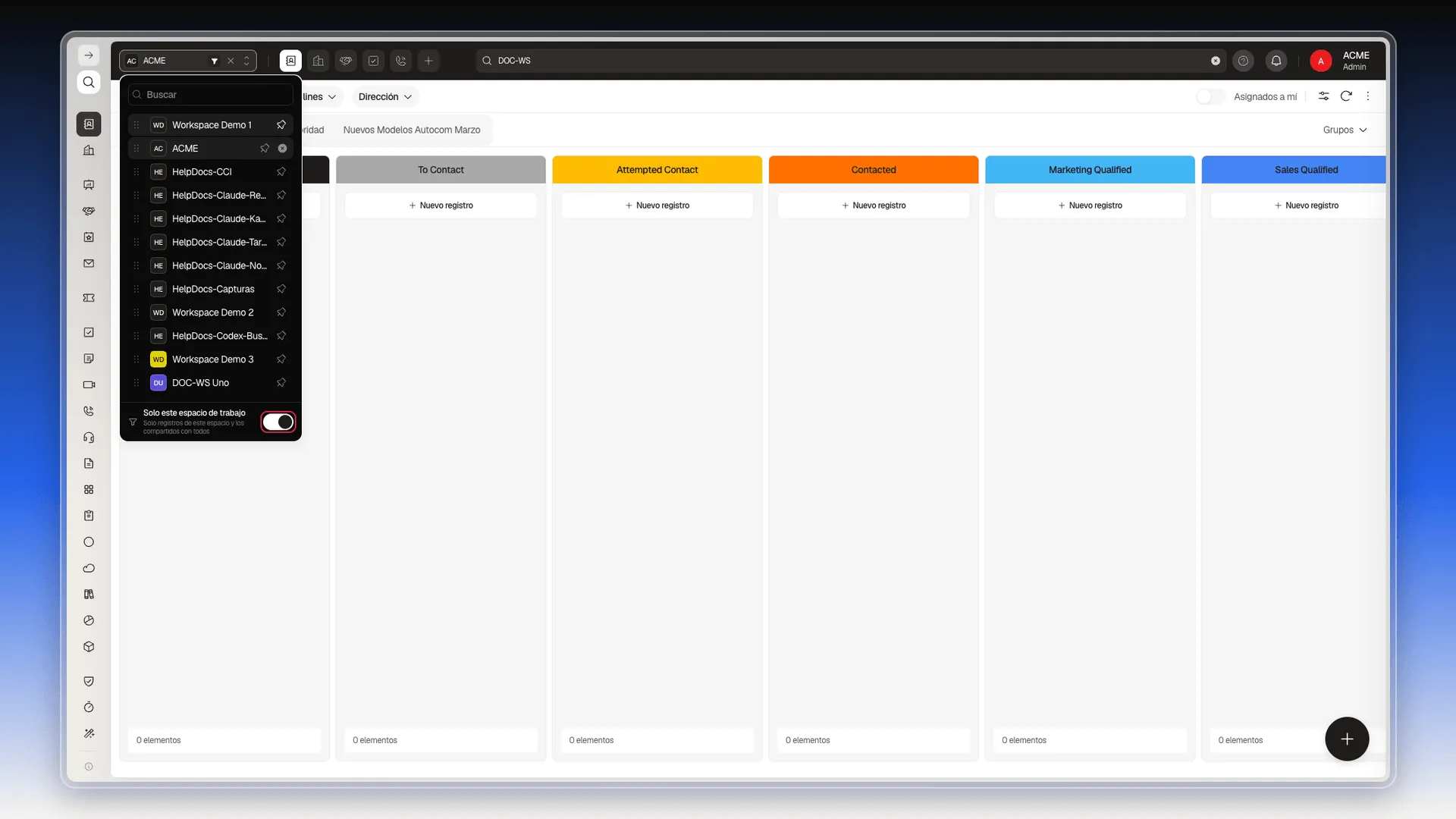
Task: Open the Grupos dropdown
Action: point(1345,130)
